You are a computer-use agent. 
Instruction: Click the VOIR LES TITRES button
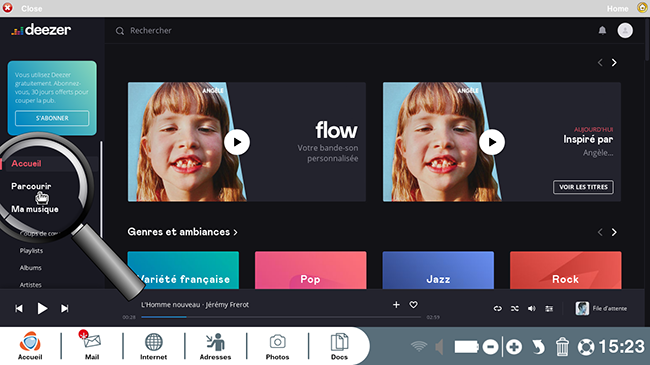pyautogui.click(x=583, y=187)
